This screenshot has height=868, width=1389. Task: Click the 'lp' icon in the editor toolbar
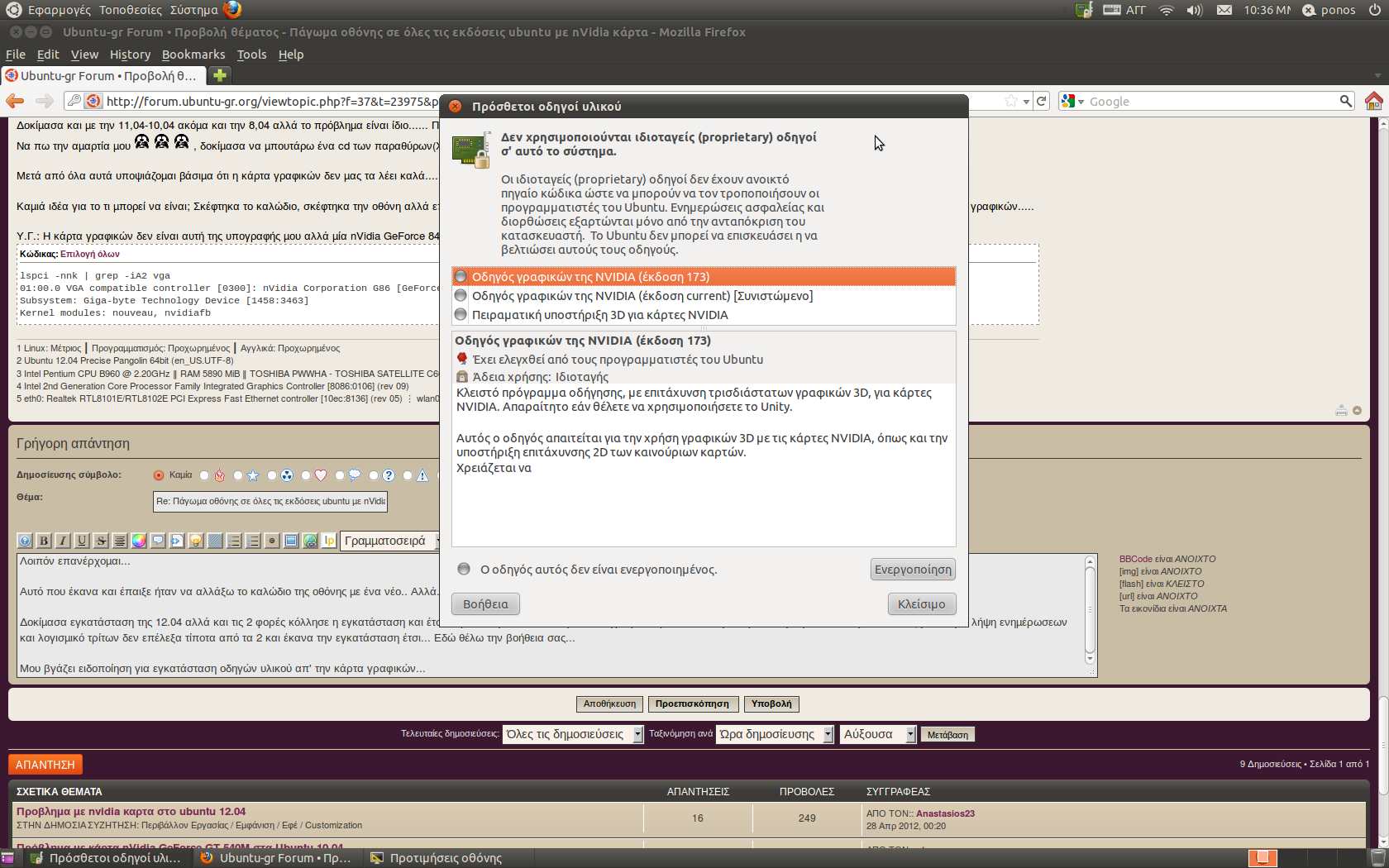(329, 541)
